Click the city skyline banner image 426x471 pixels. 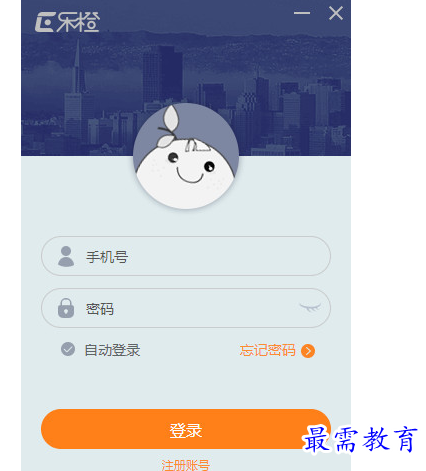coord(186,78)
